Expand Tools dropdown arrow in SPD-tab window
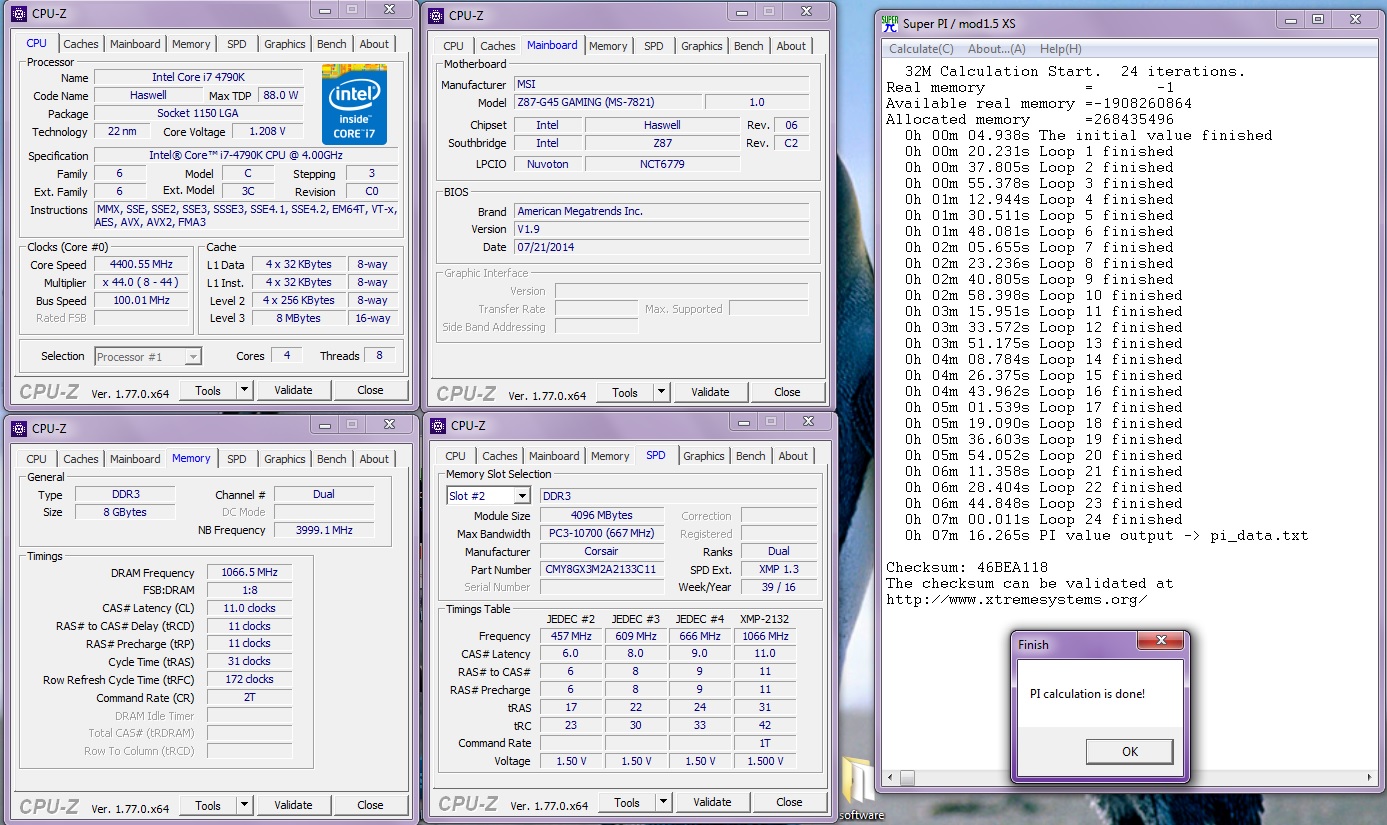The width and height of the screenshot is (1387, 825). (x=664, y=803)
